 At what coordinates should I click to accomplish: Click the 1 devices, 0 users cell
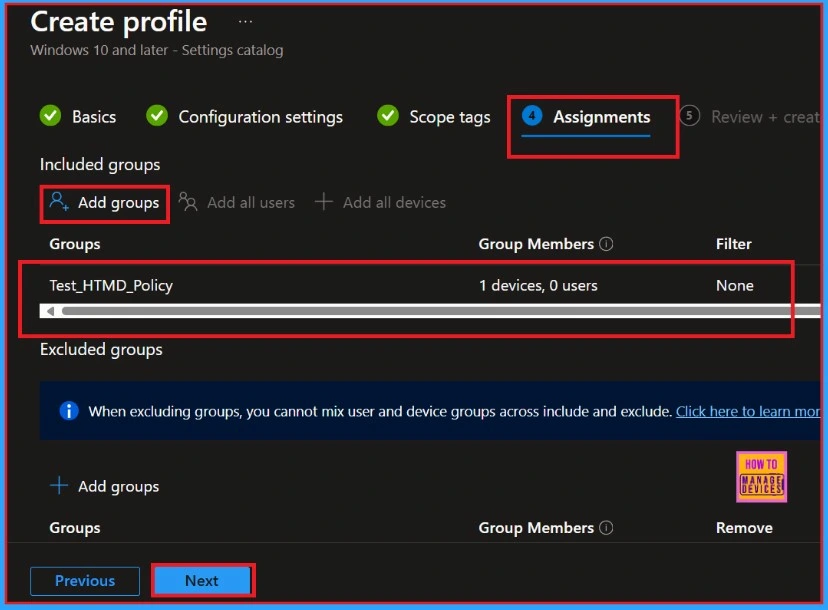click(538, 286)
